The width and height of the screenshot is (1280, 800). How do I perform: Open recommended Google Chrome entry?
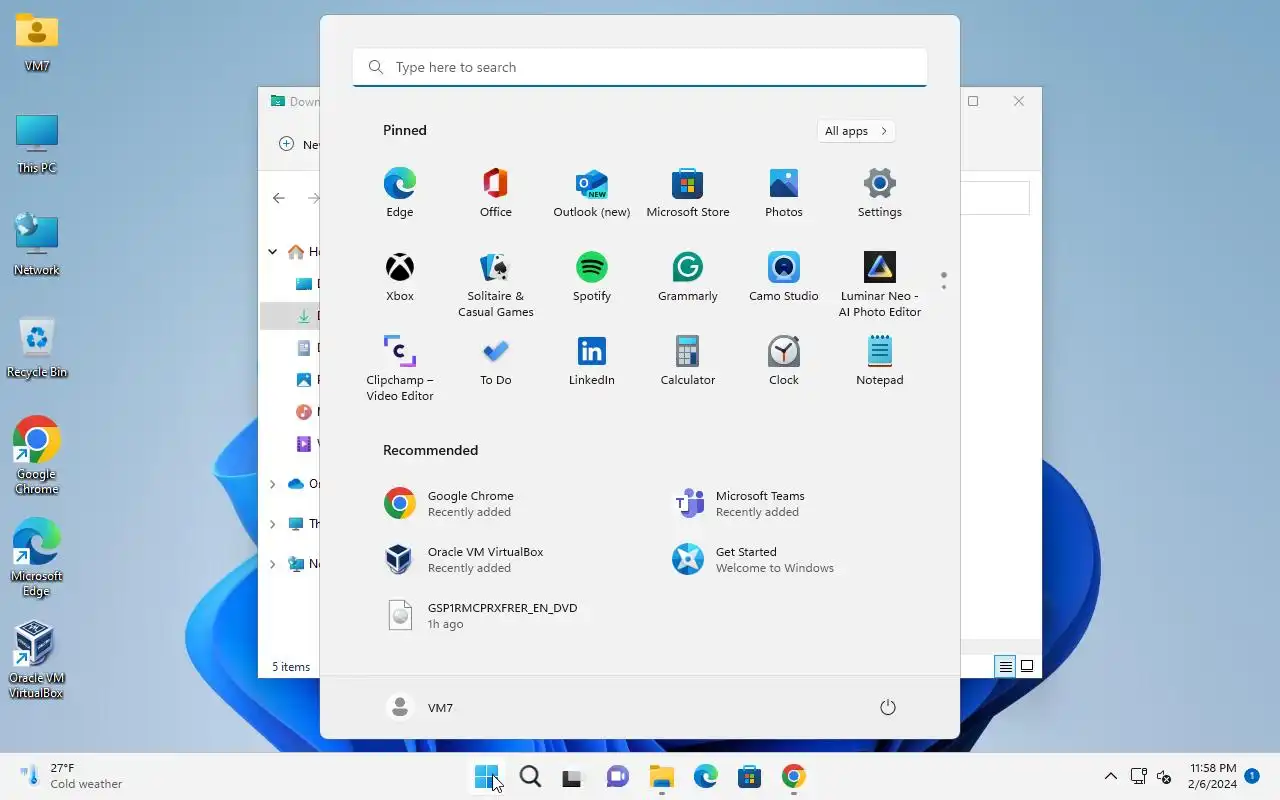495,503
